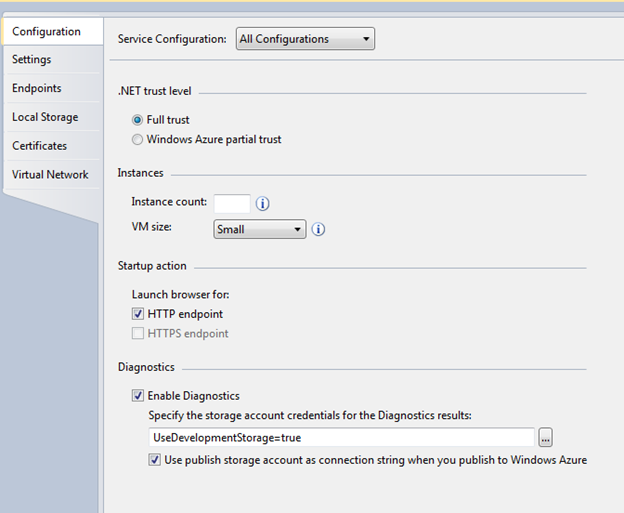The width and height of the screenshot is (624, 513).
Task: Click the Configuration tab
Action: coord(47,32)
